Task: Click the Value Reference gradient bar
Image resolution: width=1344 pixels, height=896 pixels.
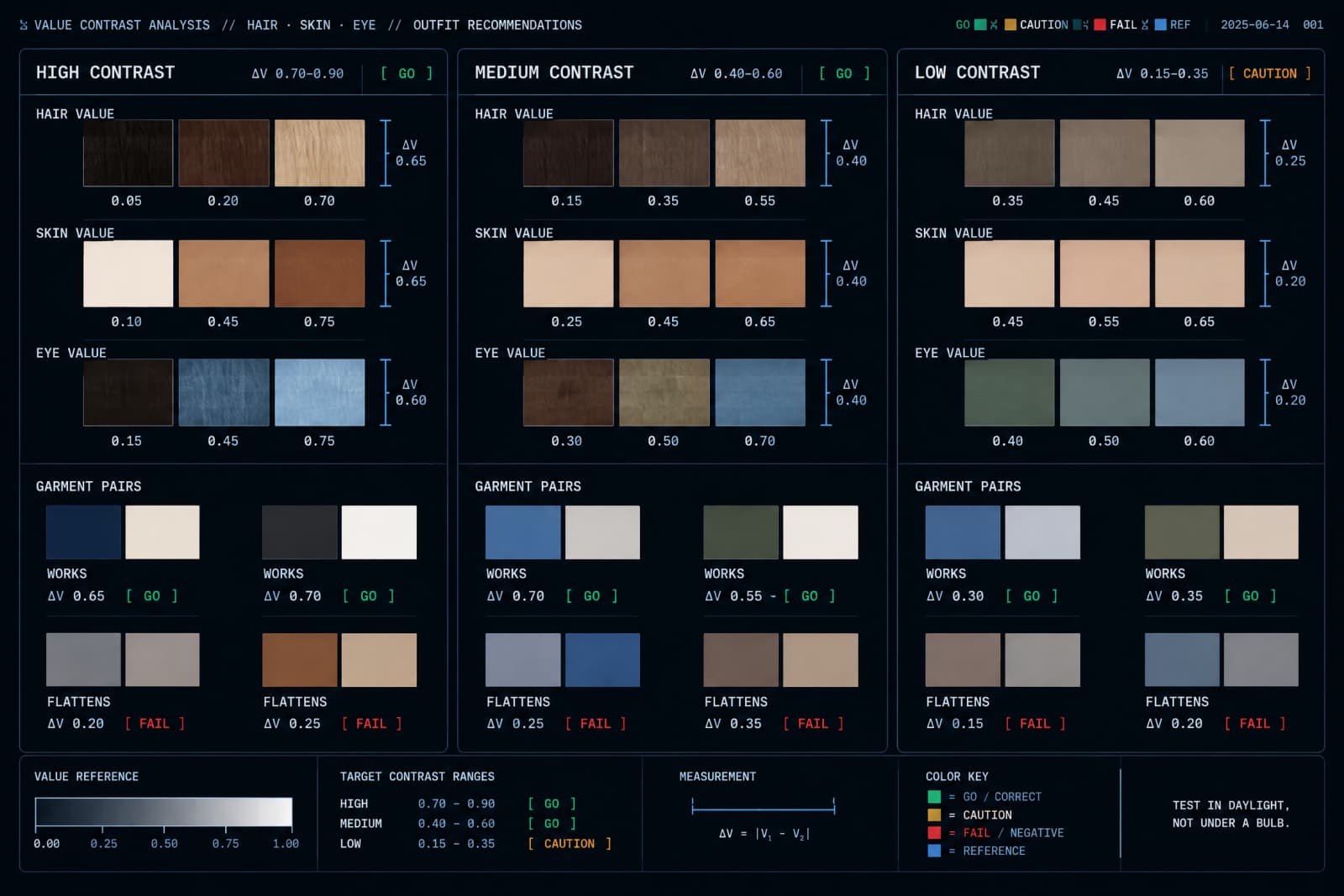Action: (x=164, y=812)
